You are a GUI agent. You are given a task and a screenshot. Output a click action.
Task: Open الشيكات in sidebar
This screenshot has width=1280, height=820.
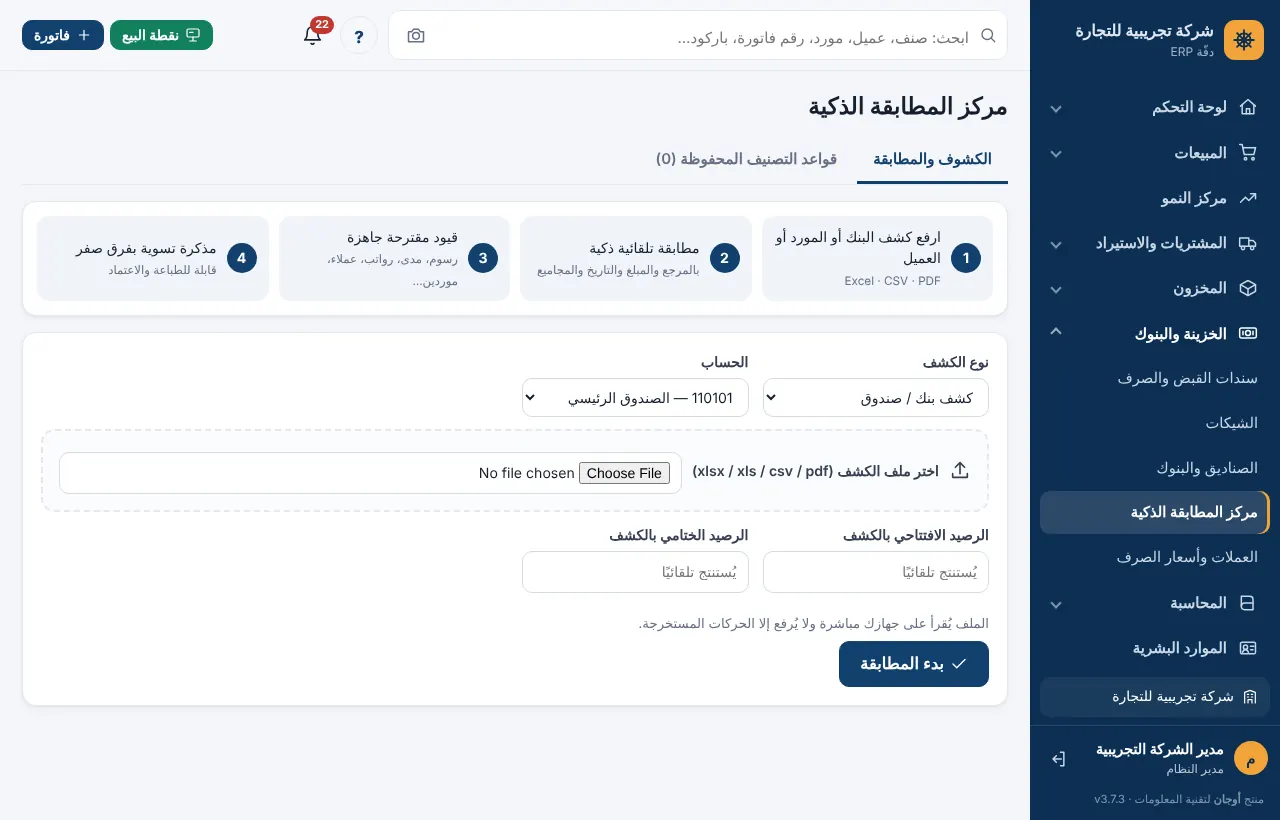click(x=1155, y=423)
